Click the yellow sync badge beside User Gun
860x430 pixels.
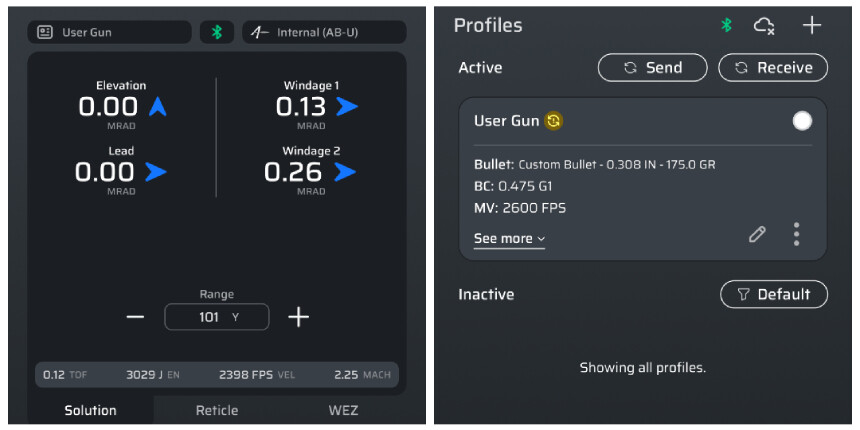click(x=553, y=121)
